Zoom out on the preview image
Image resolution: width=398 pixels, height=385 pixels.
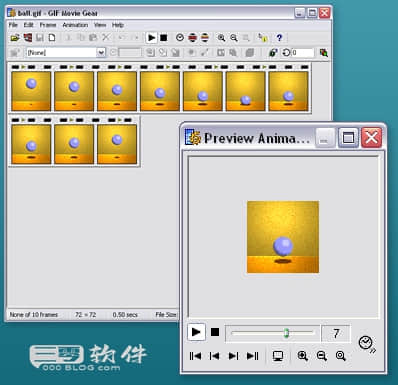tap(322, 356)
